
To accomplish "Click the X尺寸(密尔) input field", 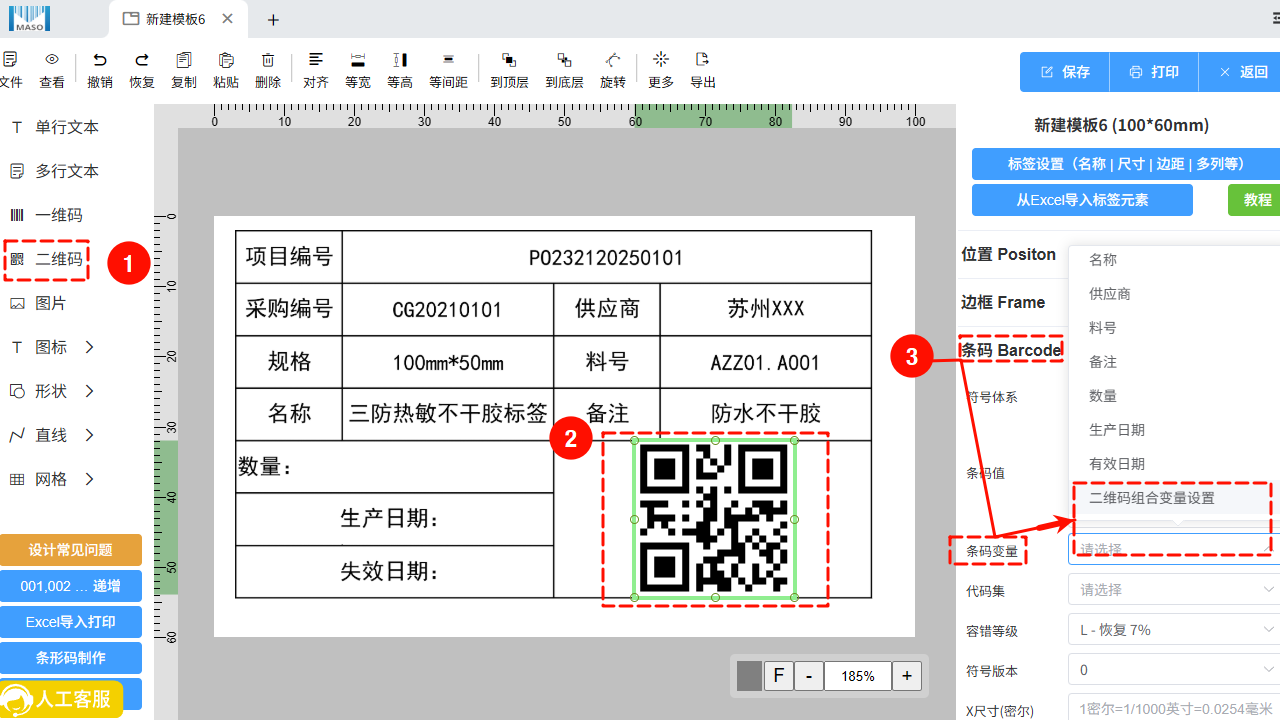I will 1174,710.
